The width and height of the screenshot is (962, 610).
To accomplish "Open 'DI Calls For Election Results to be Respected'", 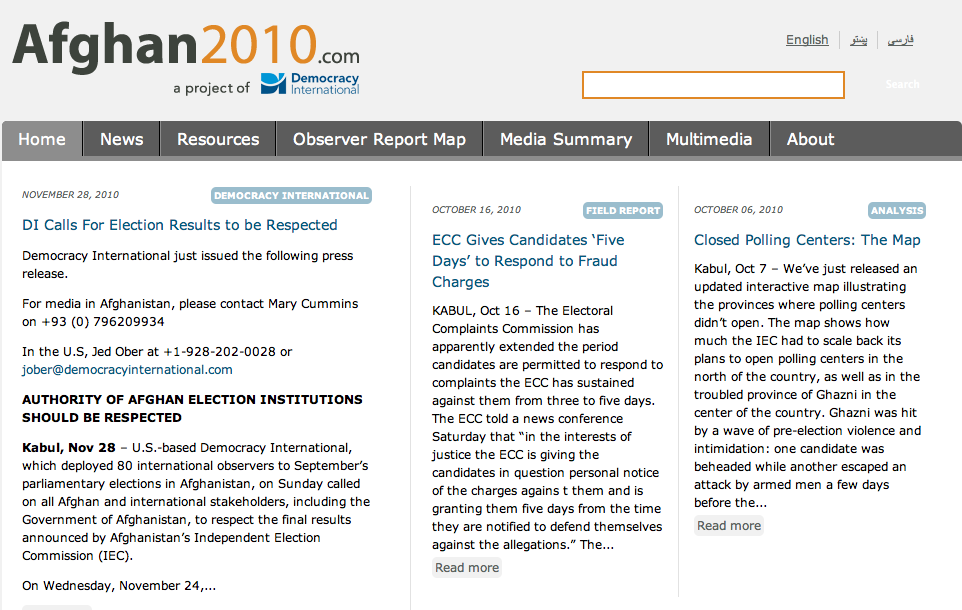I will tap(180, 225).
